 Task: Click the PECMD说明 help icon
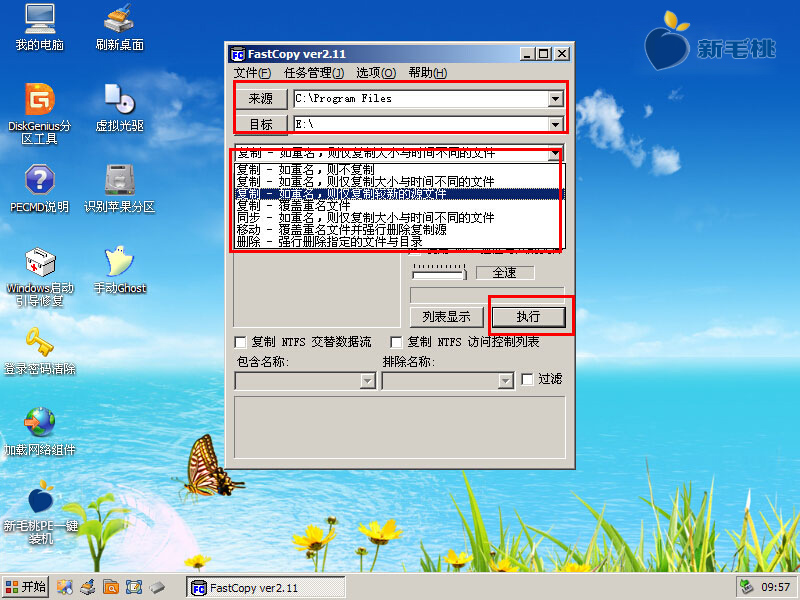[39, 188]
